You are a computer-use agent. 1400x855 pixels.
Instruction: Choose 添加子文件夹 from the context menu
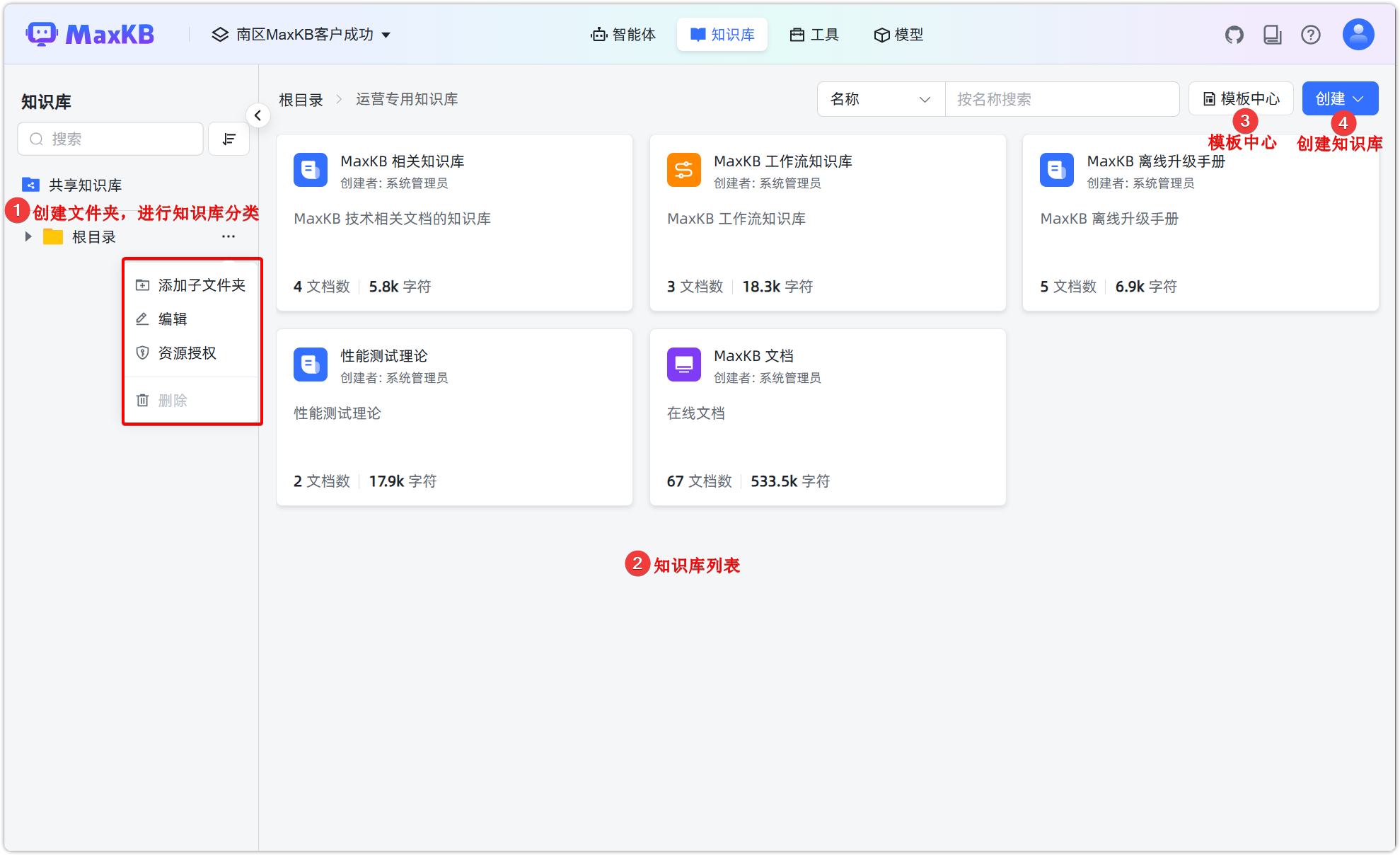[x=202, y=285]
